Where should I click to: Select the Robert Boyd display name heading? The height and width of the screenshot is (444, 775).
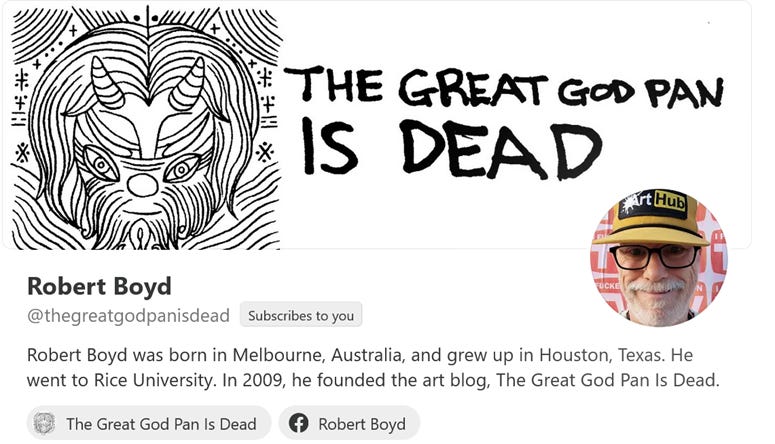click(x=99, y=286)
